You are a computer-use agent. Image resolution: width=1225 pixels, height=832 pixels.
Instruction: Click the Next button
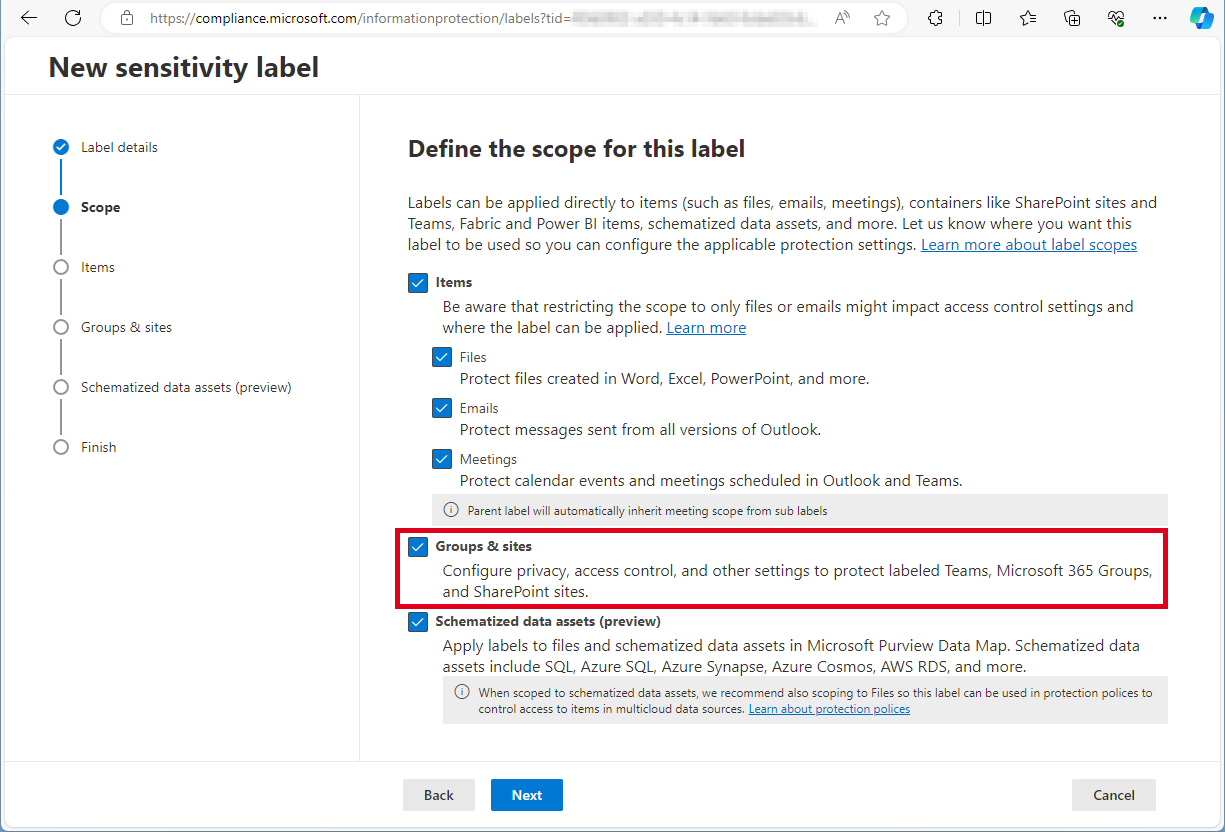pos(526,795)
